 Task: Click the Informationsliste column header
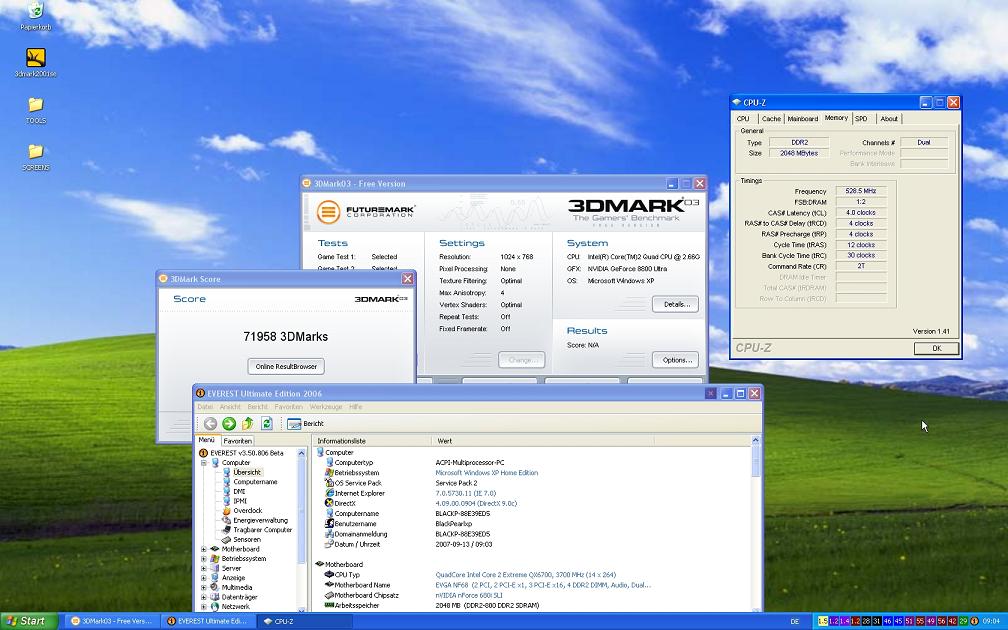click(372, 441)
